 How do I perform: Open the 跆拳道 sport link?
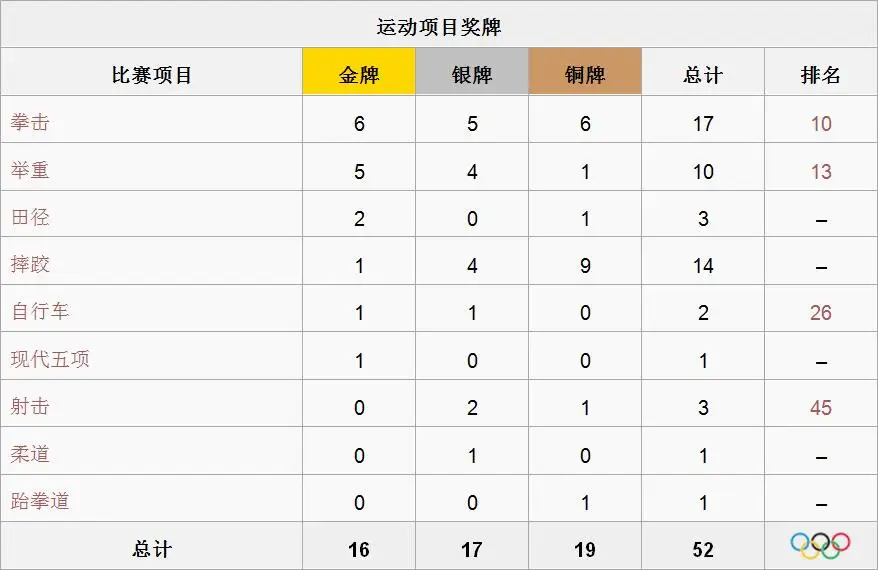point(40,501)
